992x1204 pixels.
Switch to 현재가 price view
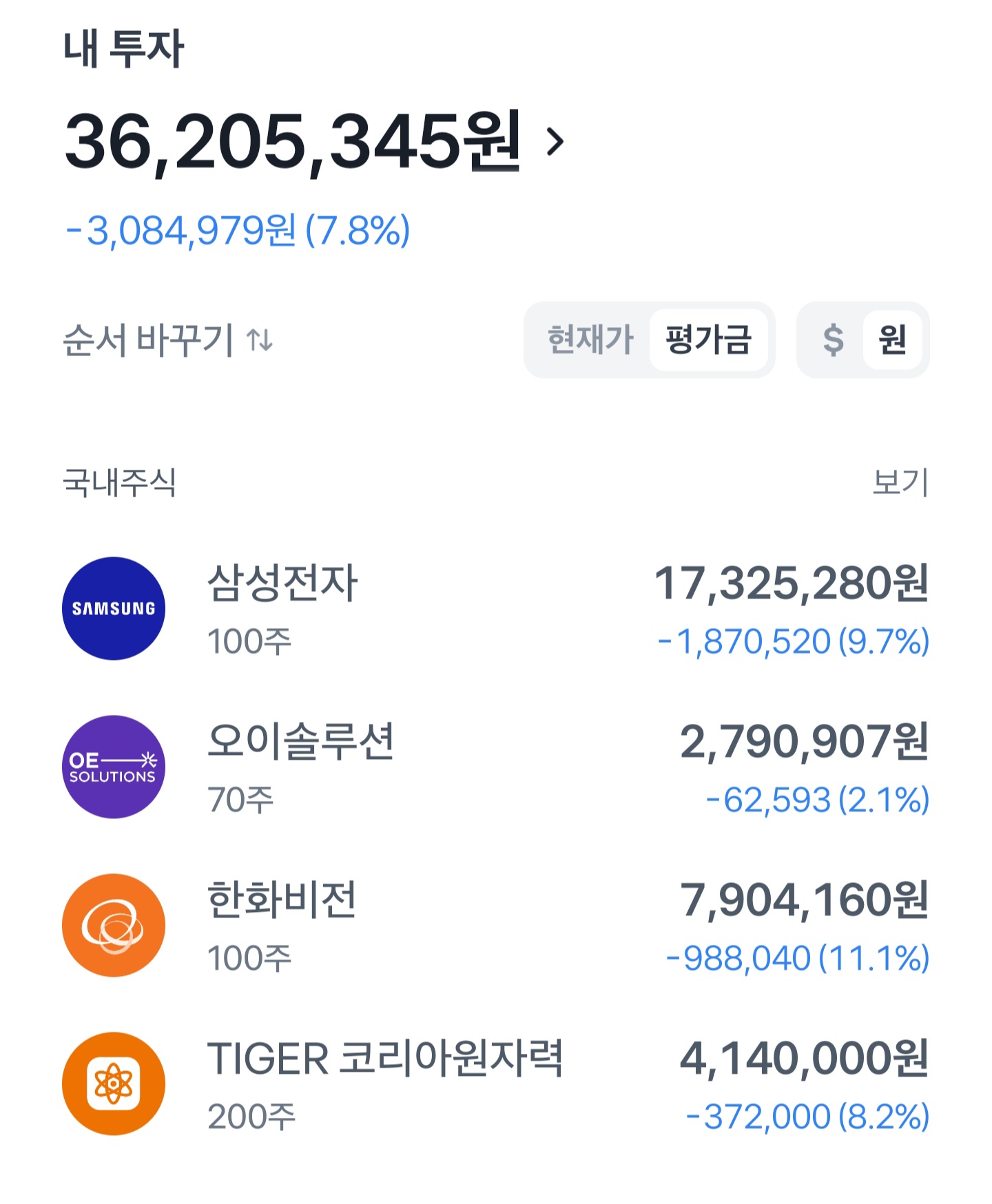pos(590,340)
